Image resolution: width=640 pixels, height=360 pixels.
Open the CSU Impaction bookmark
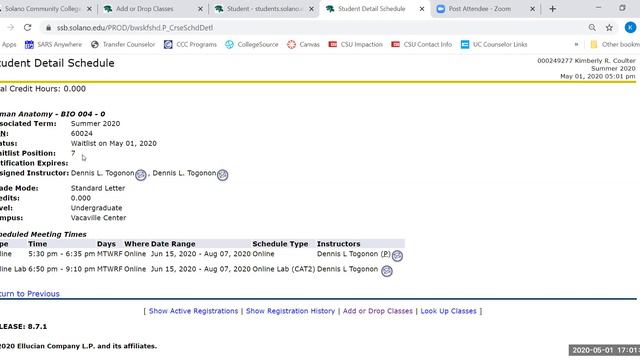pos(356,44)
